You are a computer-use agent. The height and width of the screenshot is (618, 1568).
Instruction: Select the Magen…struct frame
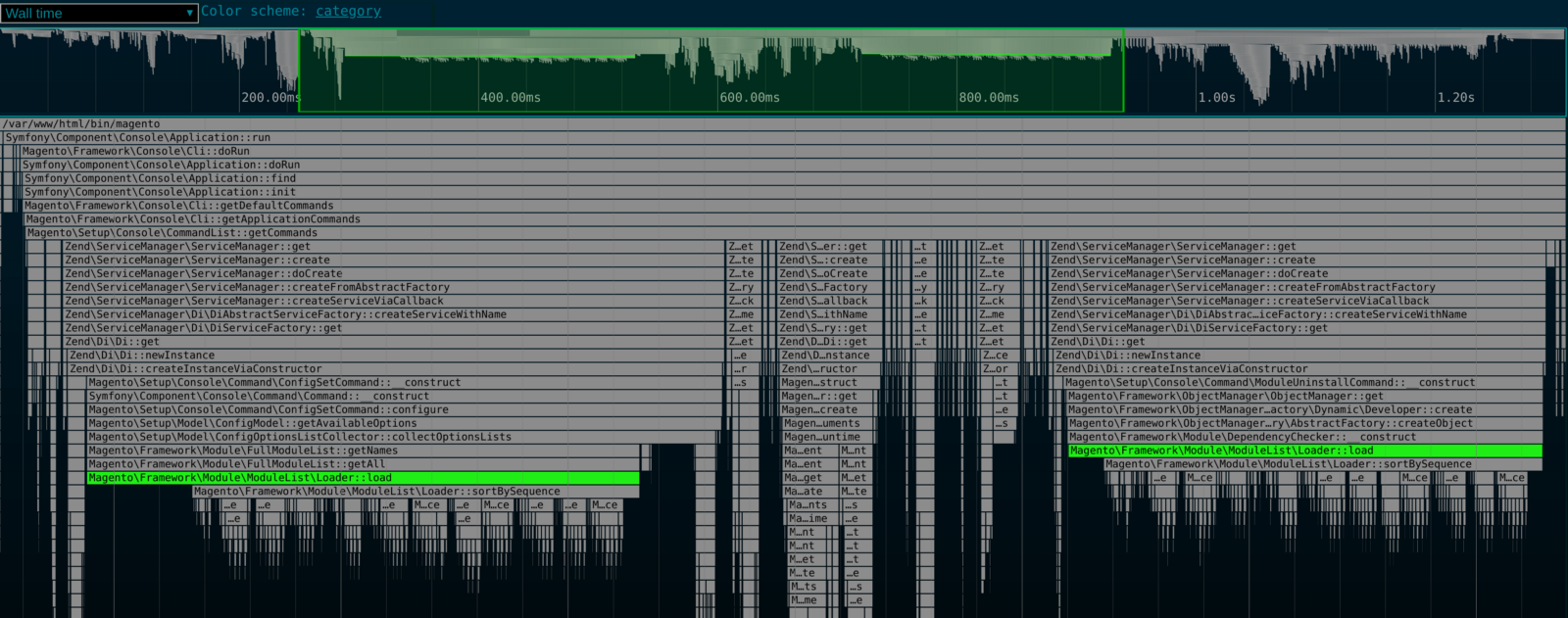[x=831, y=383]
